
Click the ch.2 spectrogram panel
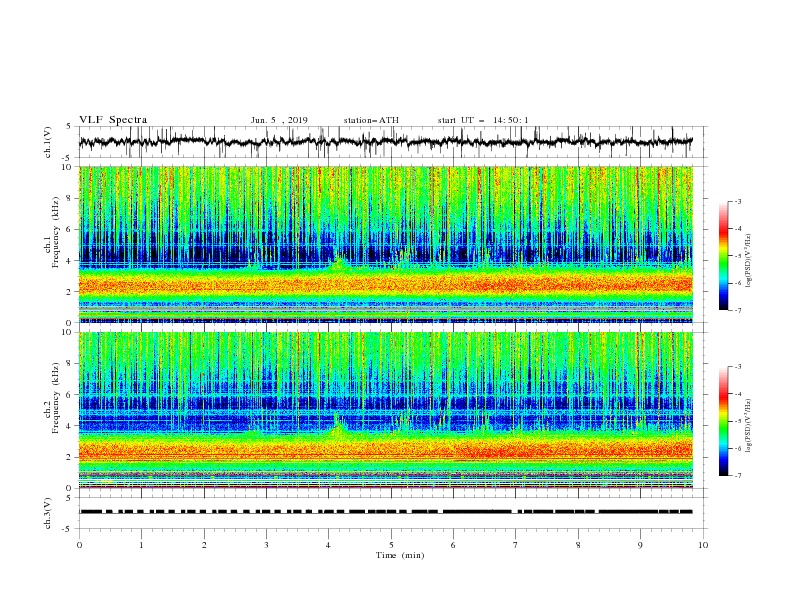tap(386, 410)
